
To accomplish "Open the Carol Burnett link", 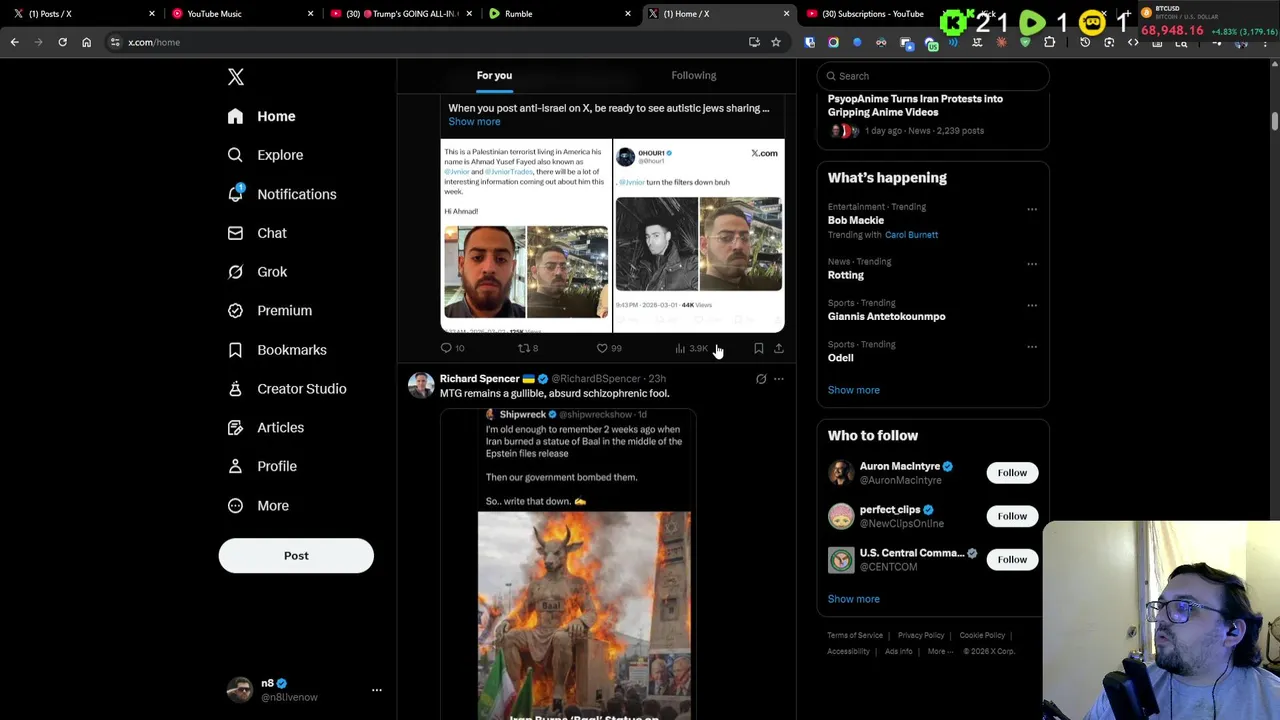I will pyautogui.click(x=911, y=235).
